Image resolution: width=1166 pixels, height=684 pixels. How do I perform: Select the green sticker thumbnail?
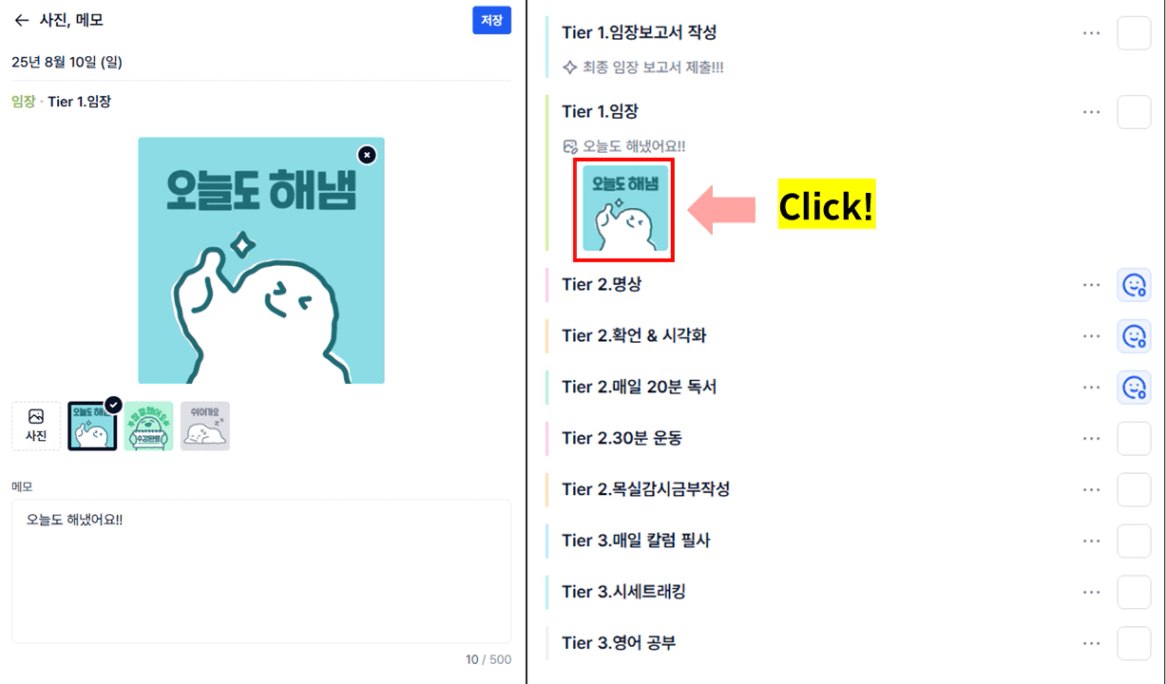pos(149,426)
